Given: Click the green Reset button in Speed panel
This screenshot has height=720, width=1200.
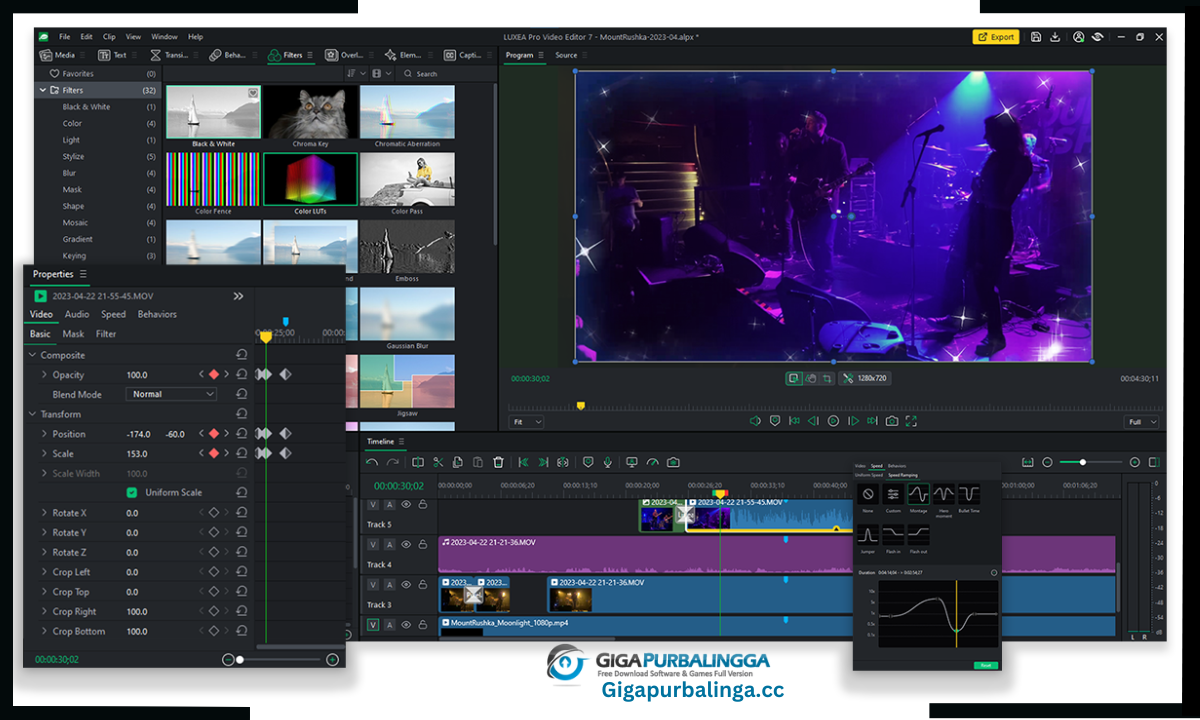Looking at the screenshot, I should coord(986,665).
